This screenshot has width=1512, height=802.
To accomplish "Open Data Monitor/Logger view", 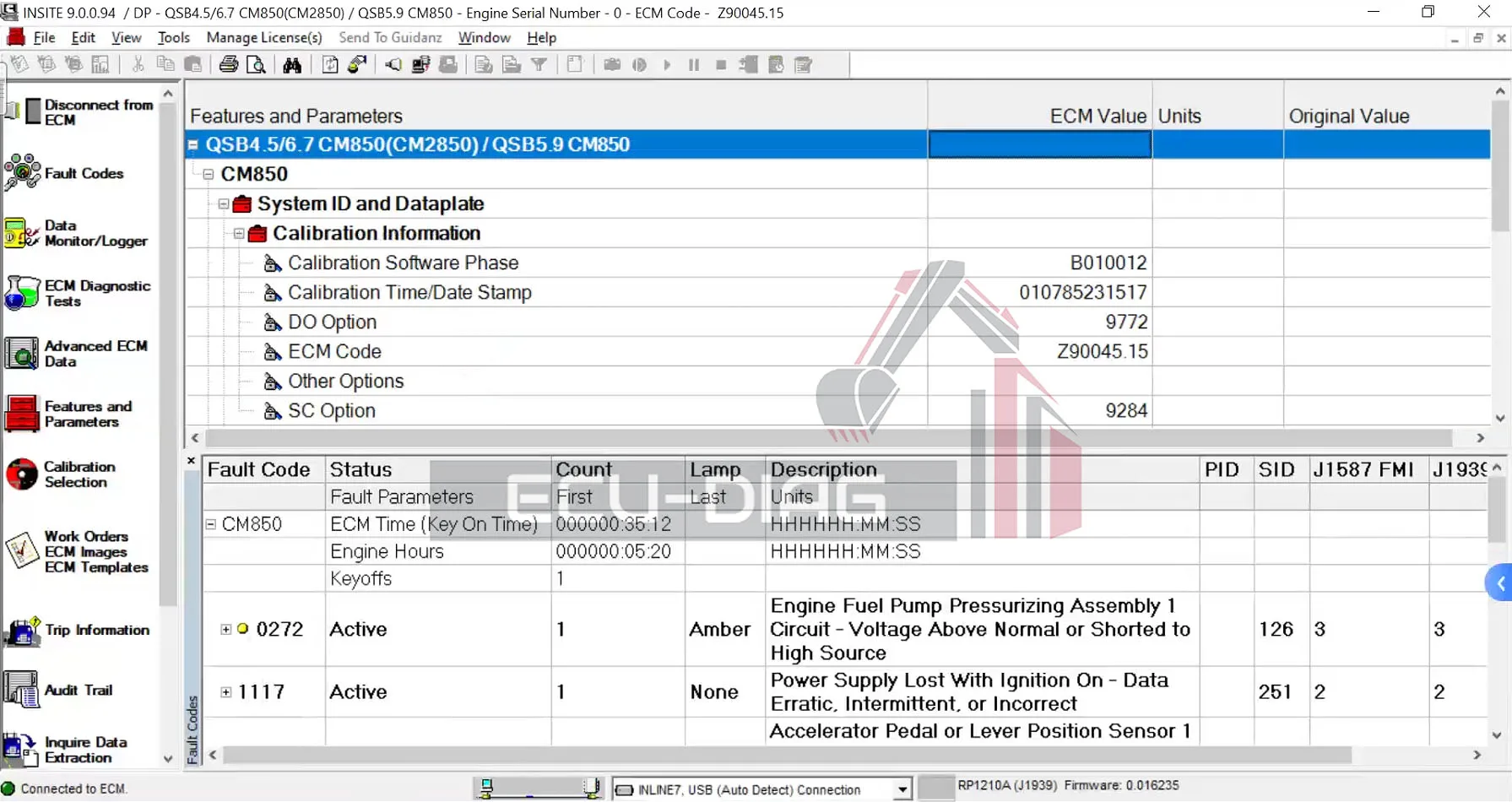I will coord(76,233).
